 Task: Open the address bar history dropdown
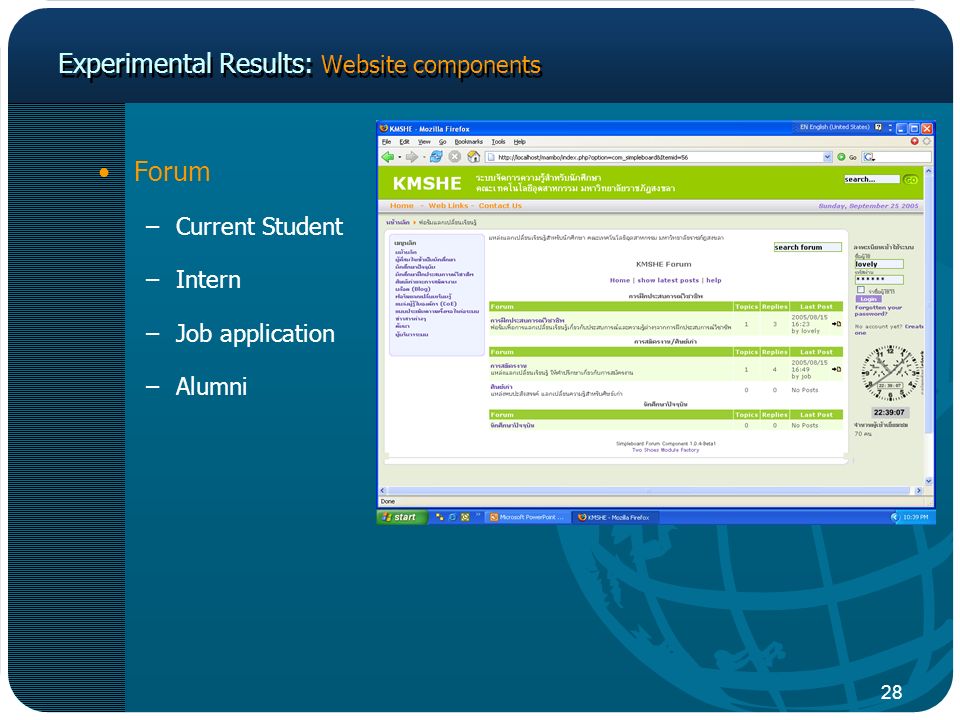827,157
